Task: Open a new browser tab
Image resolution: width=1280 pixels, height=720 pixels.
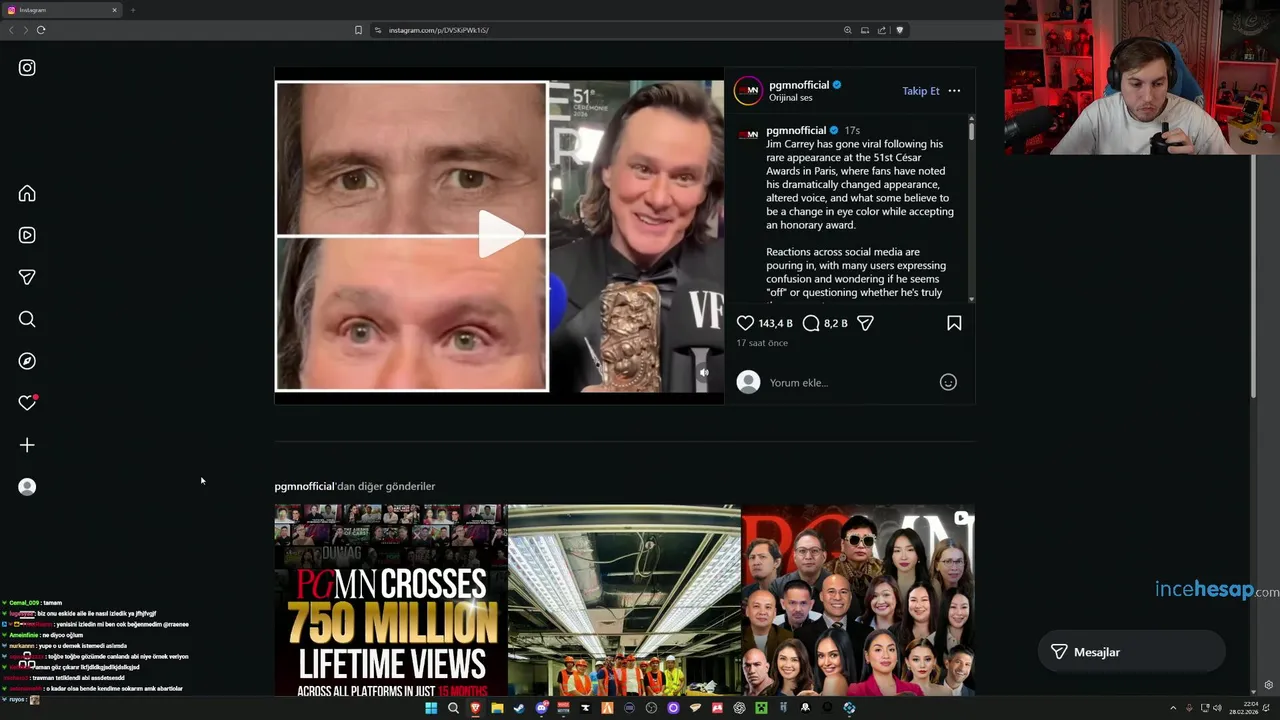Action: 132,10
